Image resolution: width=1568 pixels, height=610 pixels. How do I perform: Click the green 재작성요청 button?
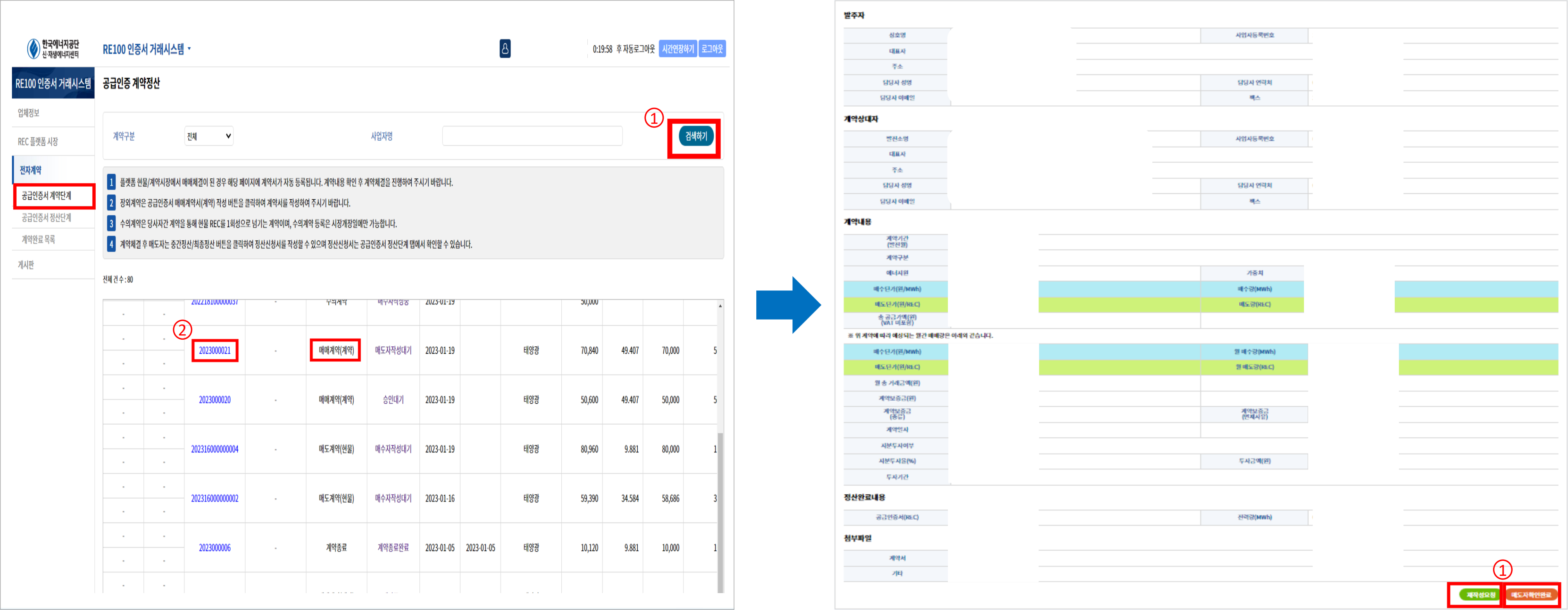(x=1480, y=595)
